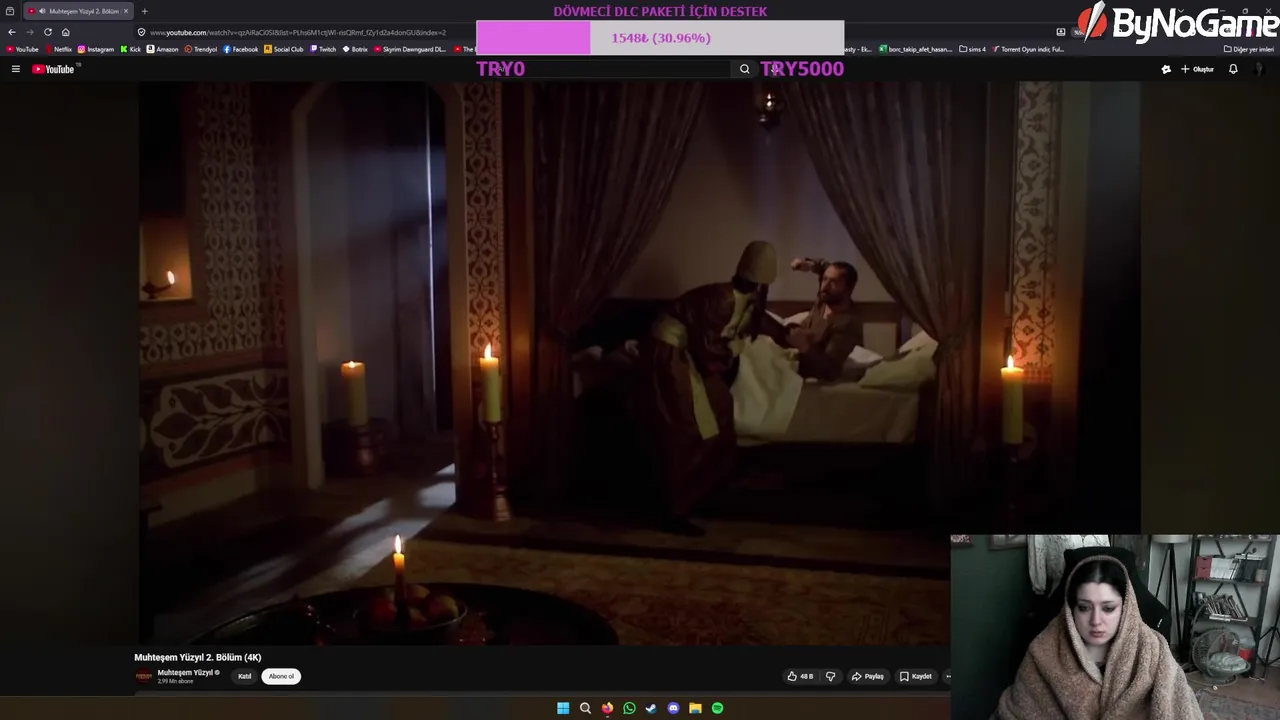Select the Muhteşem Yüzyıl 2. Bölüm tab
Screen dimensions: 1280x720
[78, 11]
